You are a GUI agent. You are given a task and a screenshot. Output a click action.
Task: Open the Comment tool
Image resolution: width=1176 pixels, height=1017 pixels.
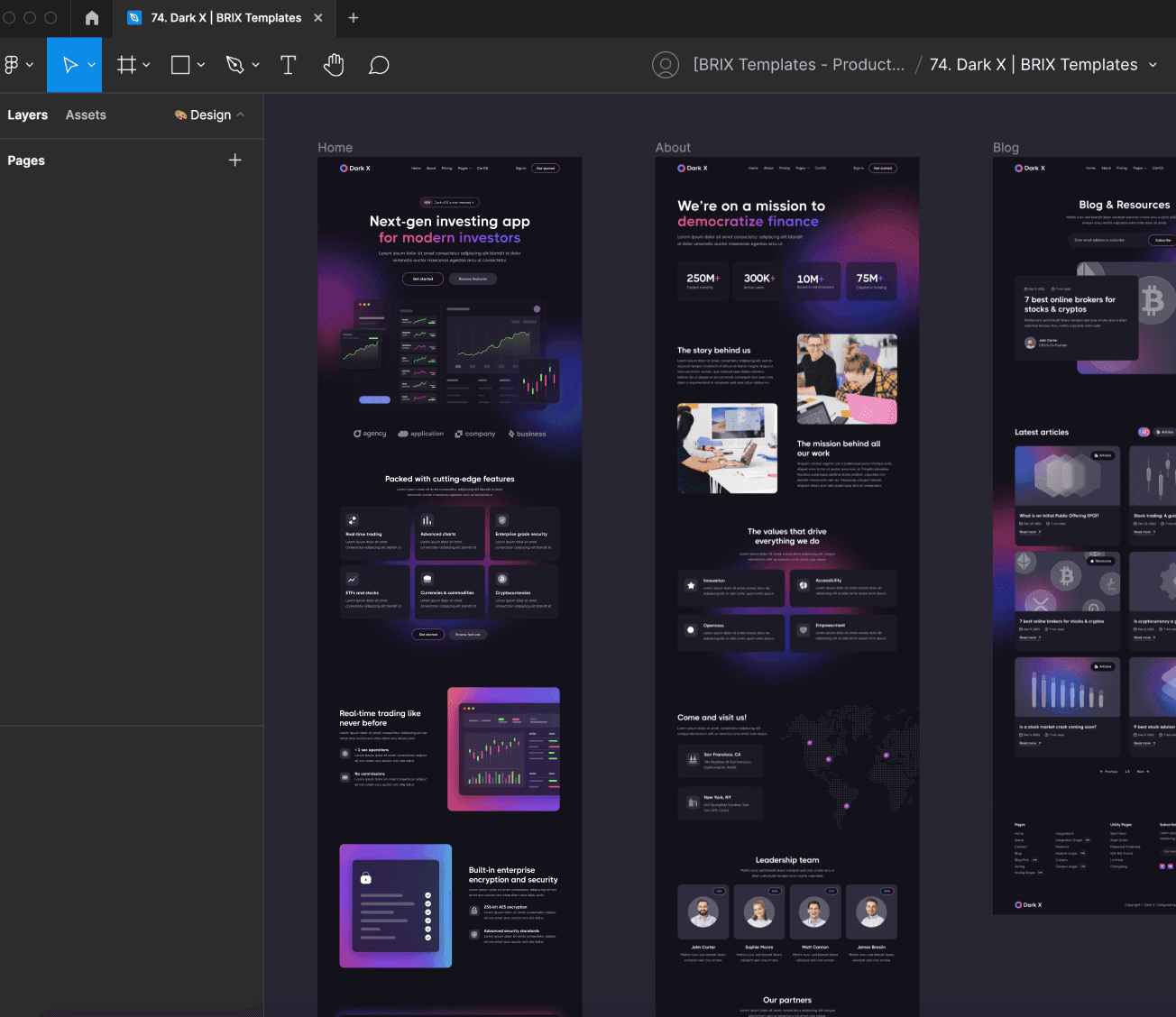click(x=379, y=64)
